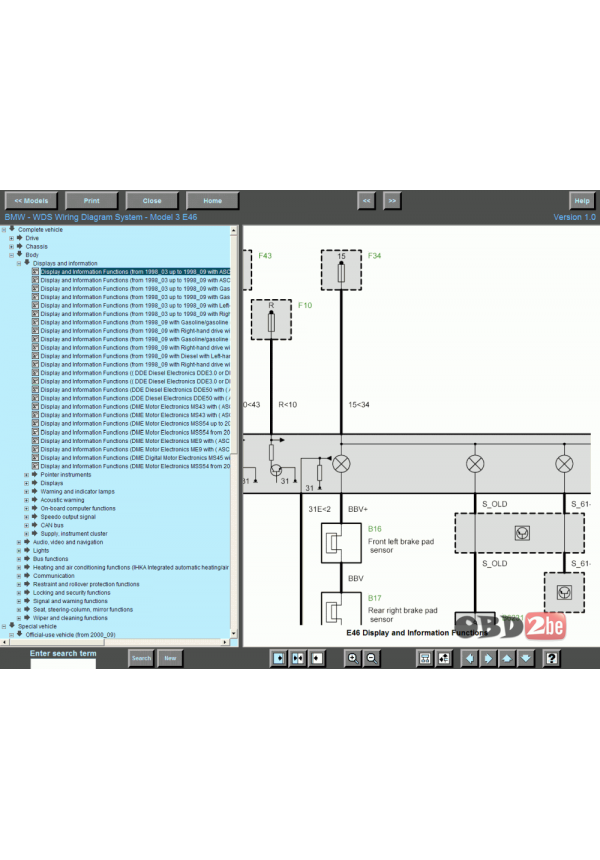The height and width of the screenshot is (860, 600).
Task: Open the MSS54 up to 20 entry
Action: pos(135,424)
